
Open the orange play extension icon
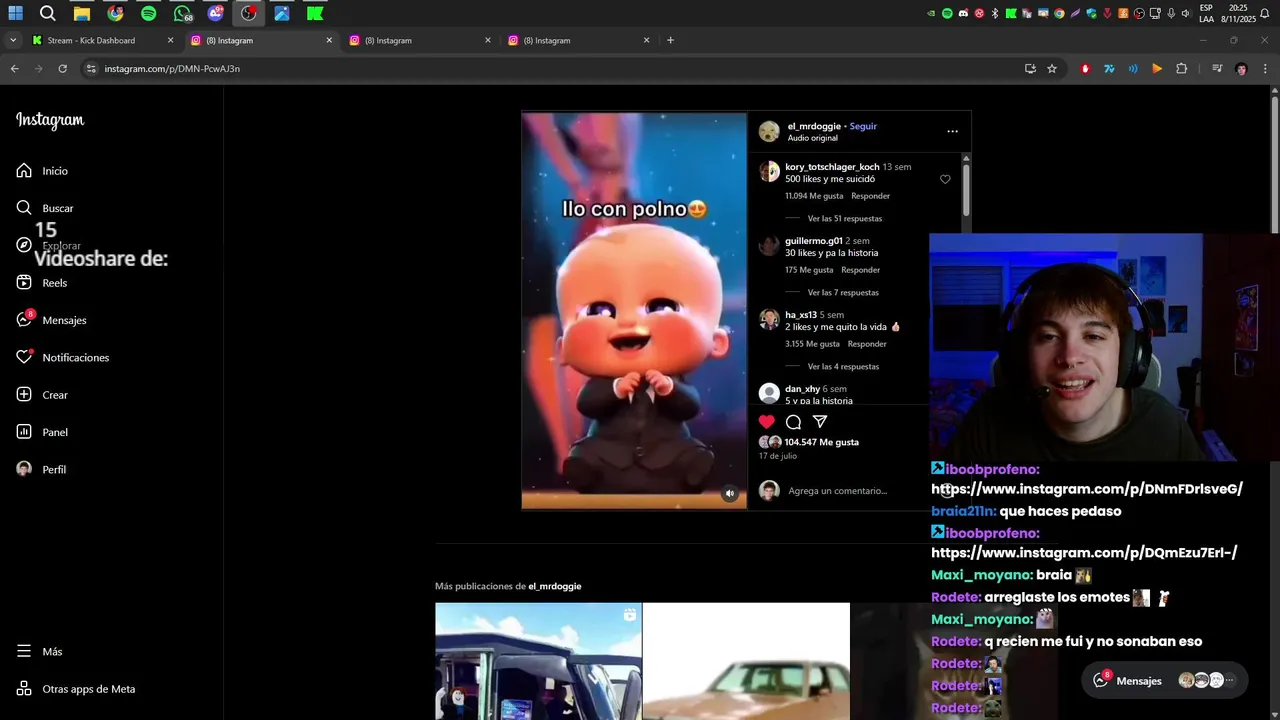(1157, 69)
